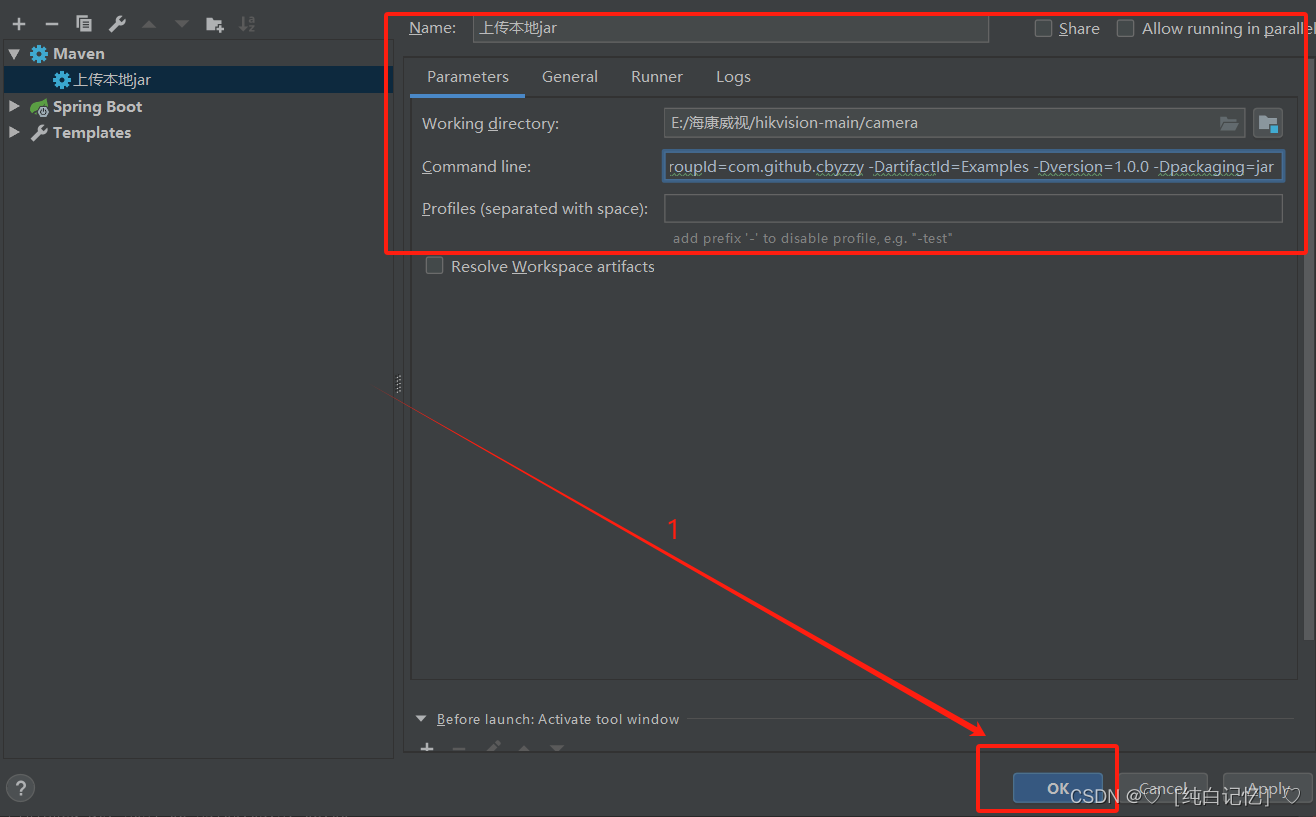Expand the Templates node

(14, 132)
